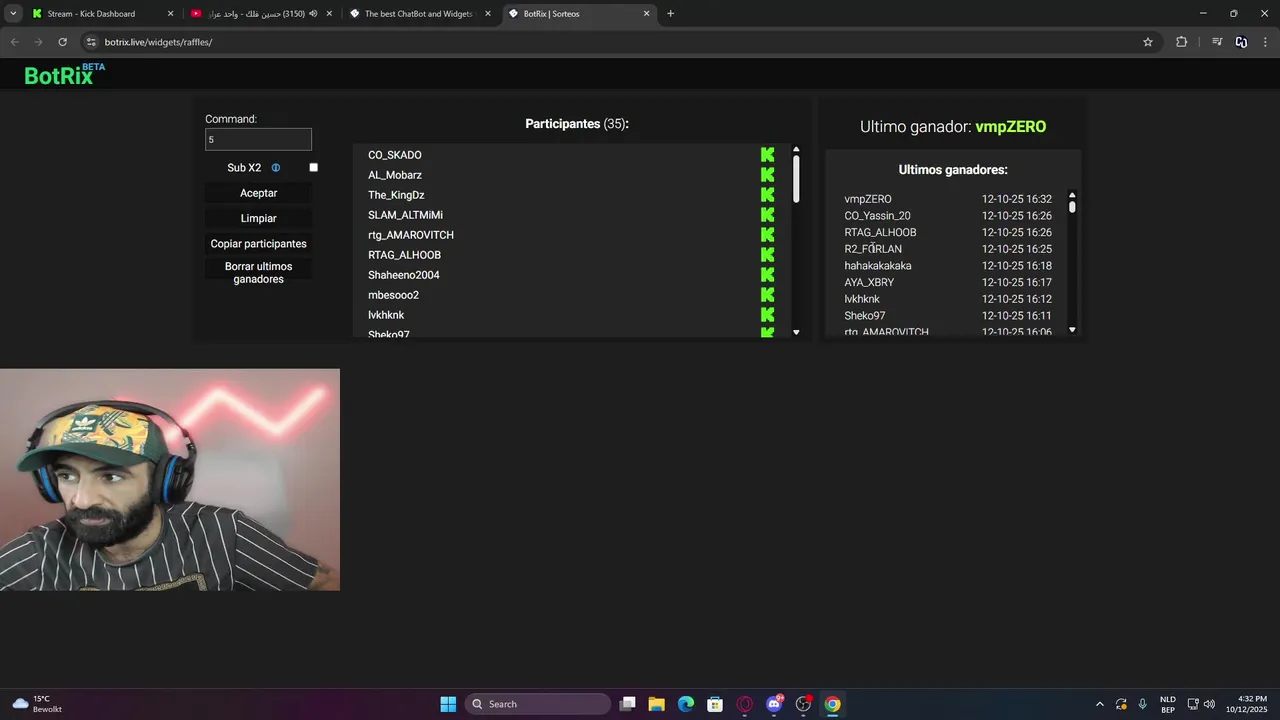Click the BotRix BETA logo
Viewport: 1280px width, 720px height.
(x=64, y=74)
